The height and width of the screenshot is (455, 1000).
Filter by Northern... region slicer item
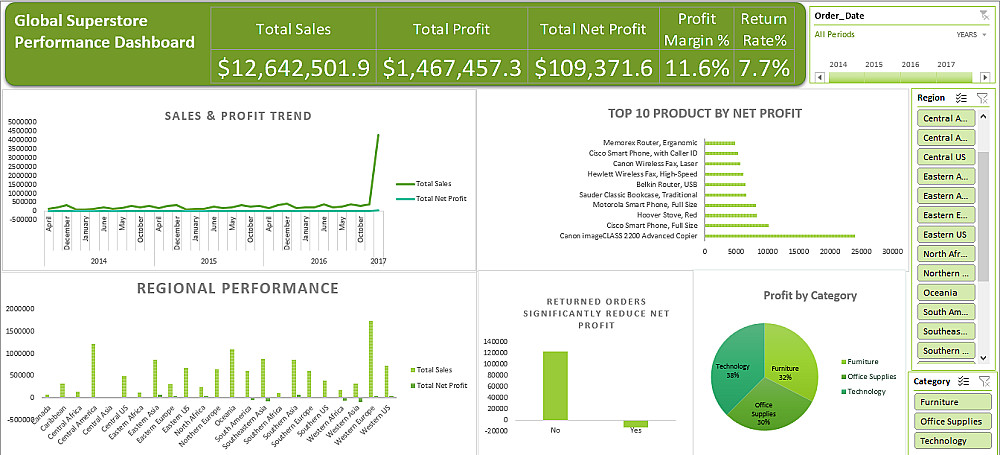click(x=946, y=273)
